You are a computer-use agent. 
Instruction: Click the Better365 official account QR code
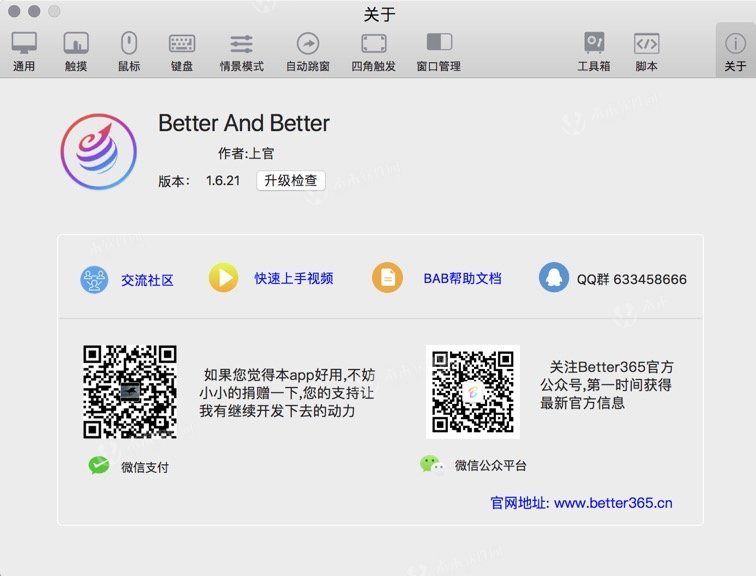point(472,391)
